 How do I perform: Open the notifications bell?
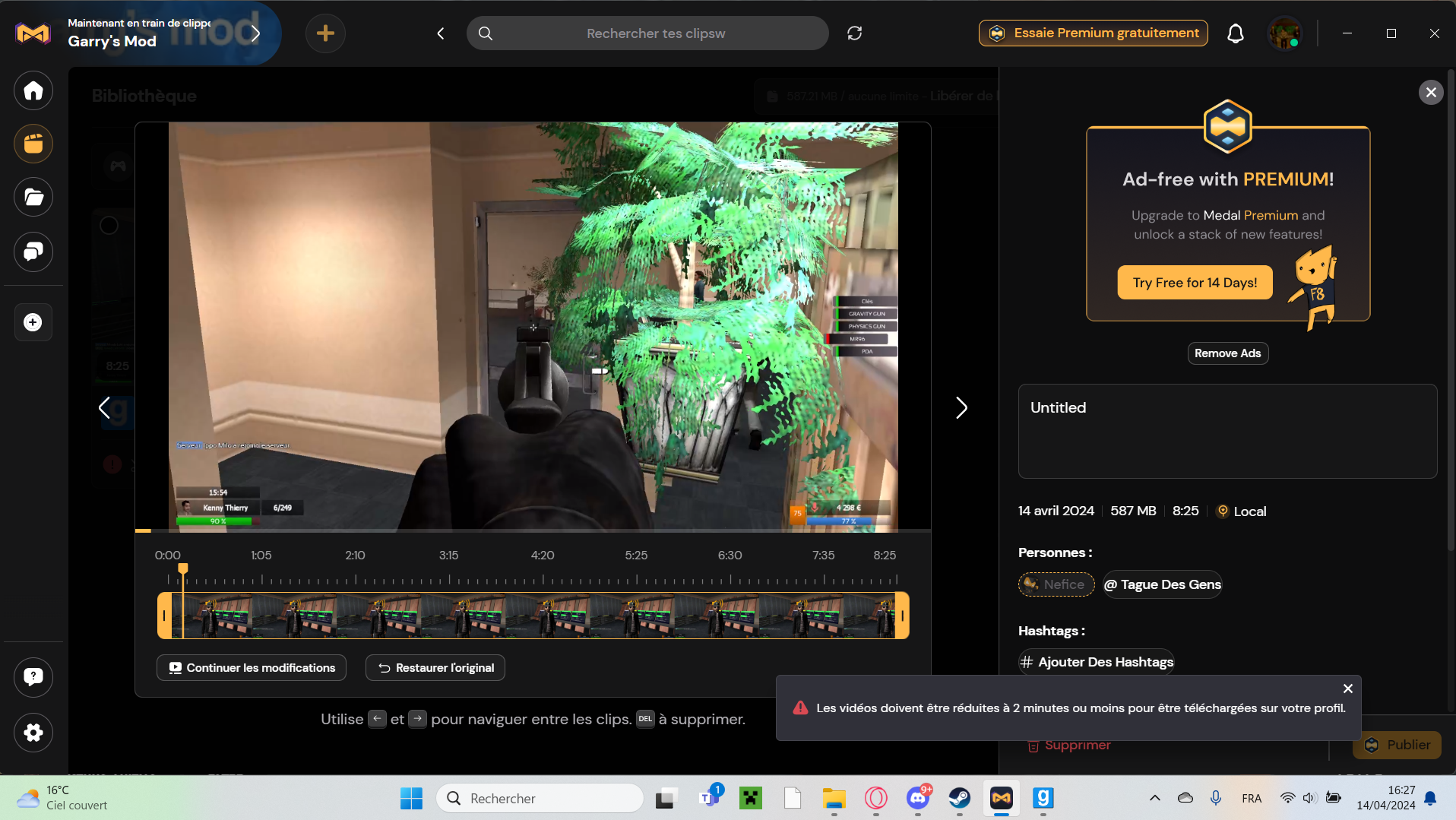[x=1236, y=33]
